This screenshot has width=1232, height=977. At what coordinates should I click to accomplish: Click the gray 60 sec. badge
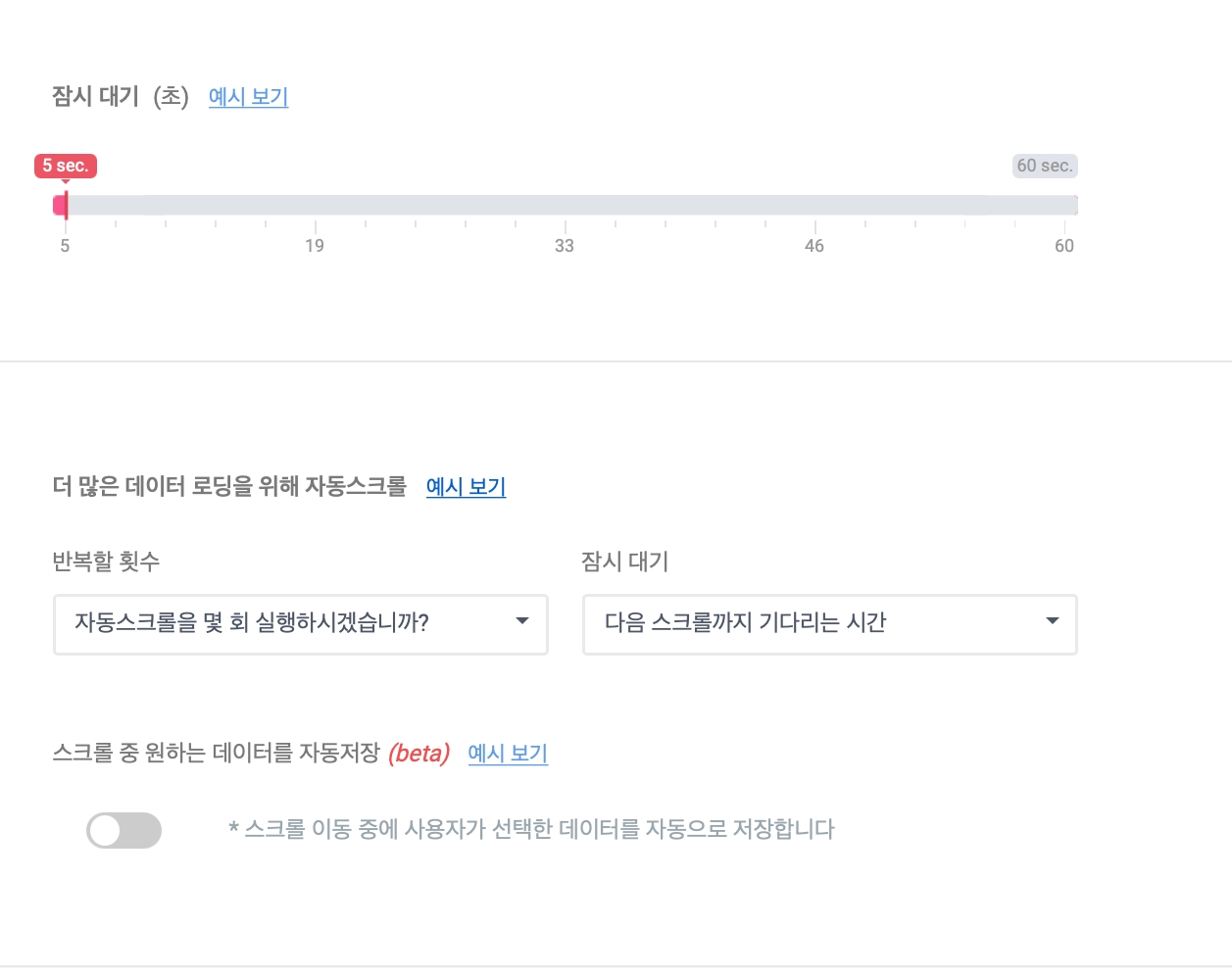pos(1044,166)
